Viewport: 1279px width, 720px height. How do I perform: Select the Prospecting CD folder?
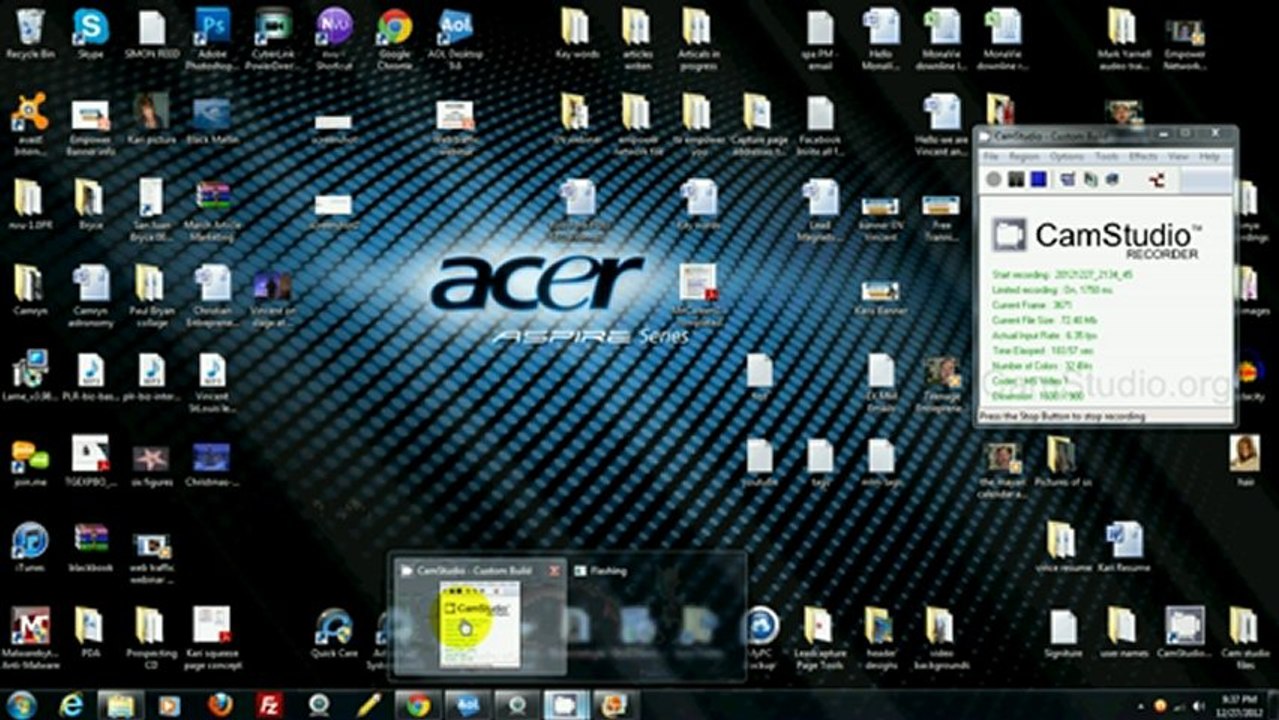(151, 638)
